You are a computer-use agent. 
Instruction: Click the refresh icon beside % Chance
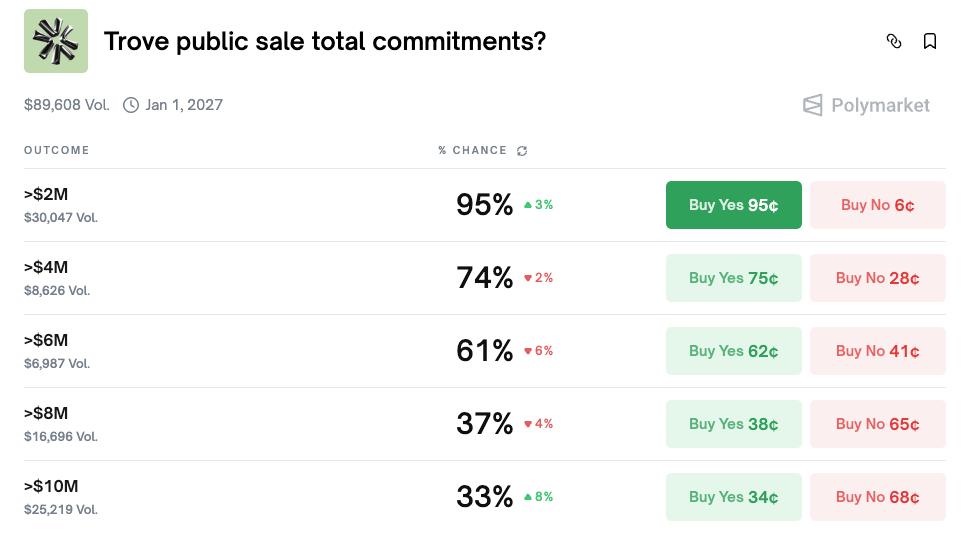click(522, 151)
